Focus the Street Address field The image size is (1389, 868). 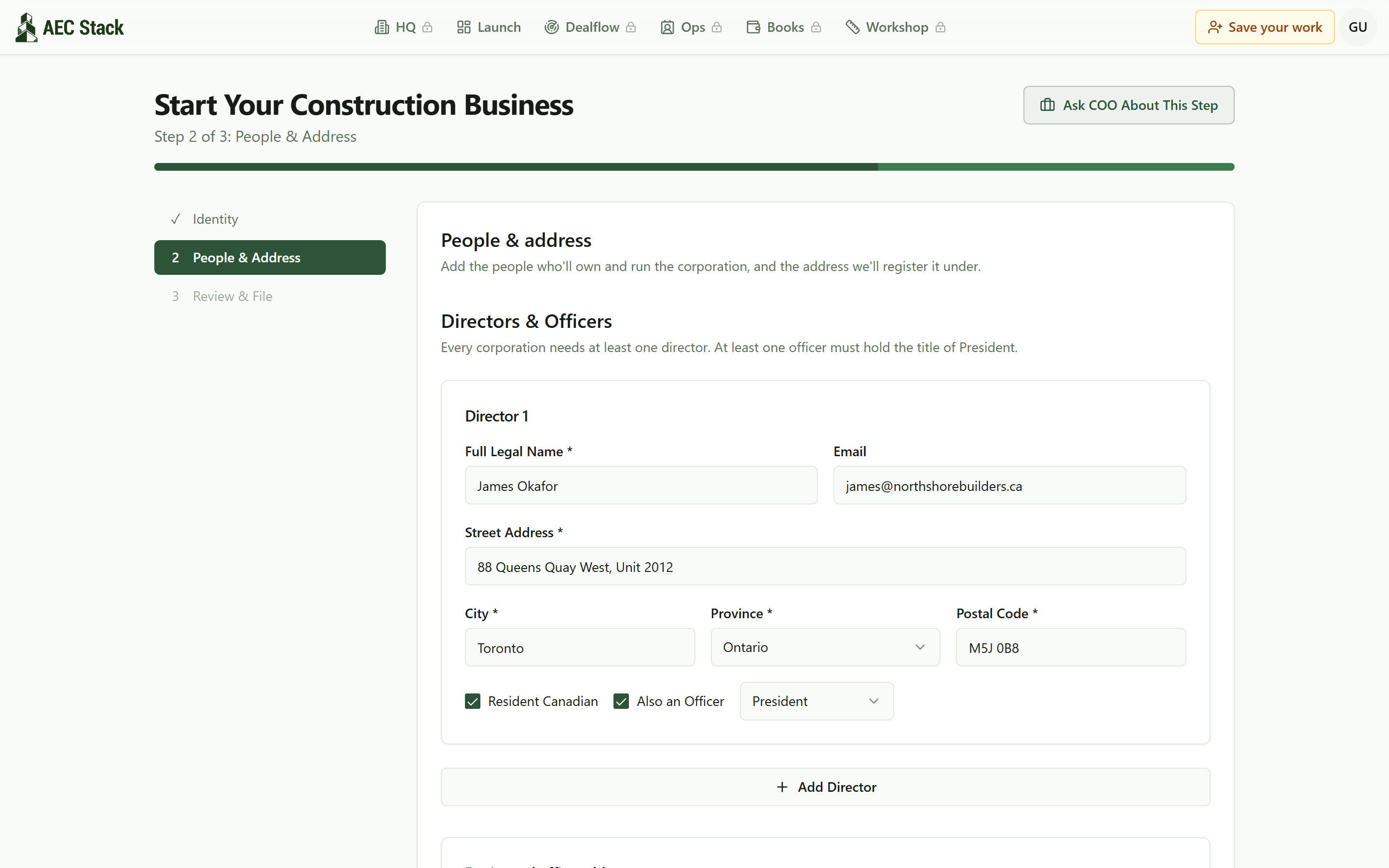(825, 566)
